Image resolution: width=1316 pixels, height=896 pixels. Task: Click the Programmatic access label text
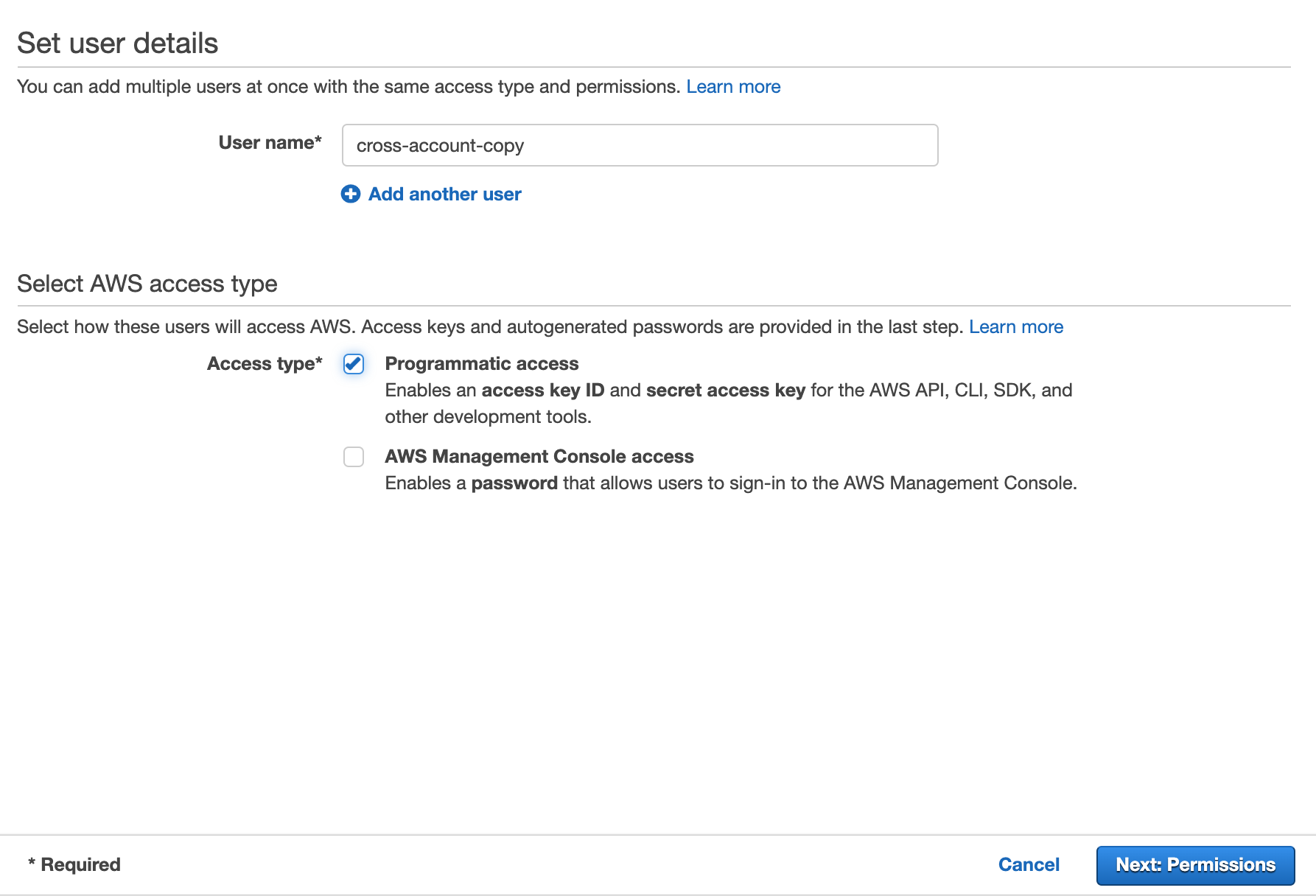tap(481, 364)
